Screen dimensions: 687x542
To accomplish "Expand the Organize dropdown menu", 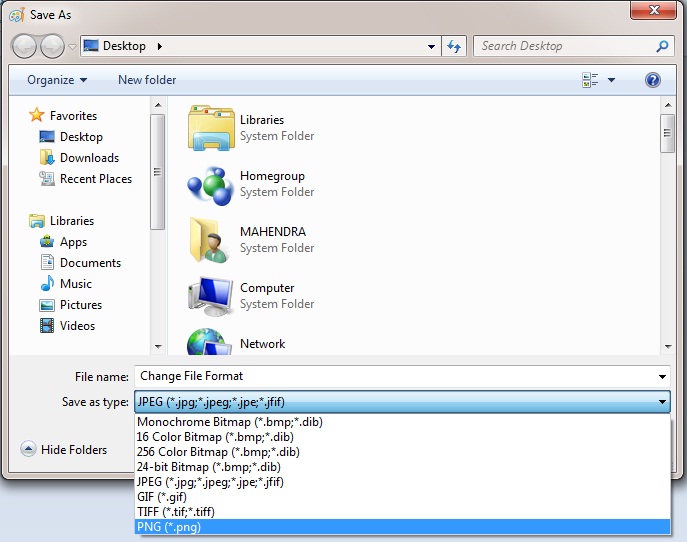I will [x=57, y=80].
